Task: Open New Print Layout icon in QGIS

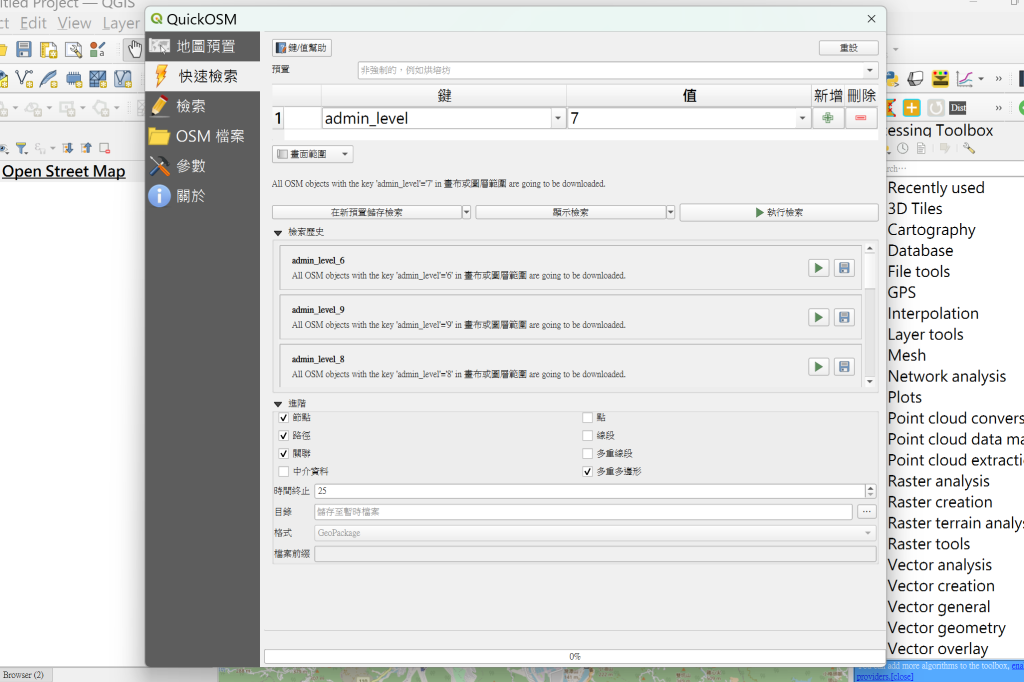Action: pyautogui.click(x=49, y=50)
